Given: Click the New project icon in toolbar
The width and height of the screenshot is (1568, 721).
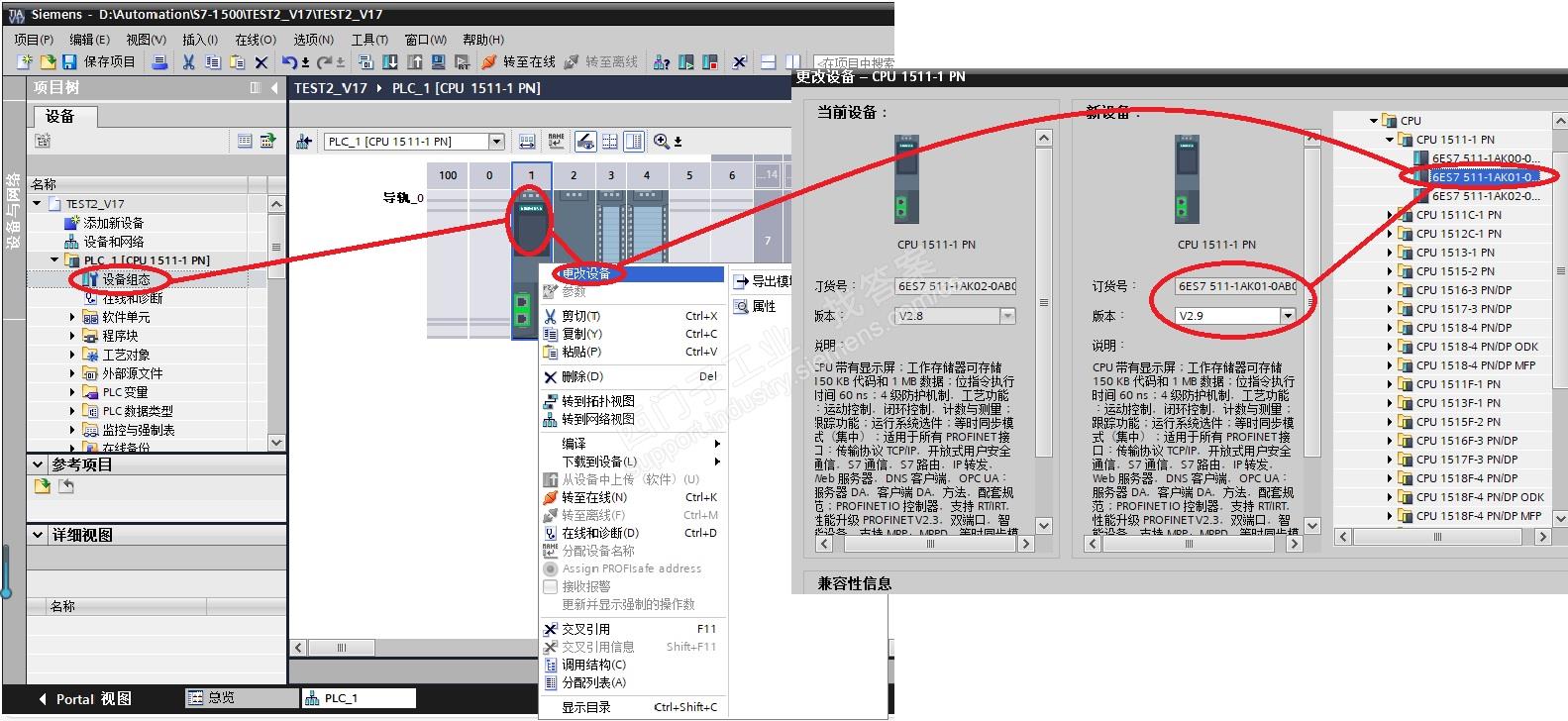Looking at the screenshot, I should click(x=26, y=62).
